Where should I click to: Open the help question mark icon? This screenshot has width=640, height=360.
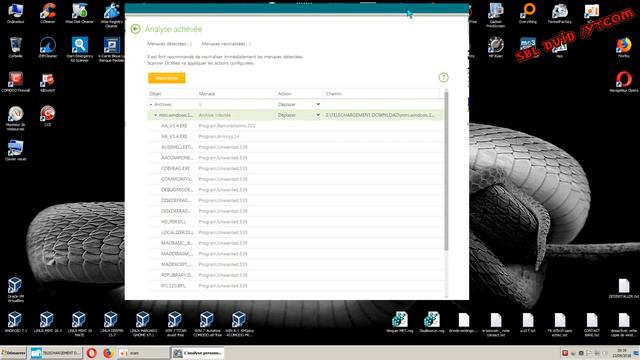[x=443, y=78]
